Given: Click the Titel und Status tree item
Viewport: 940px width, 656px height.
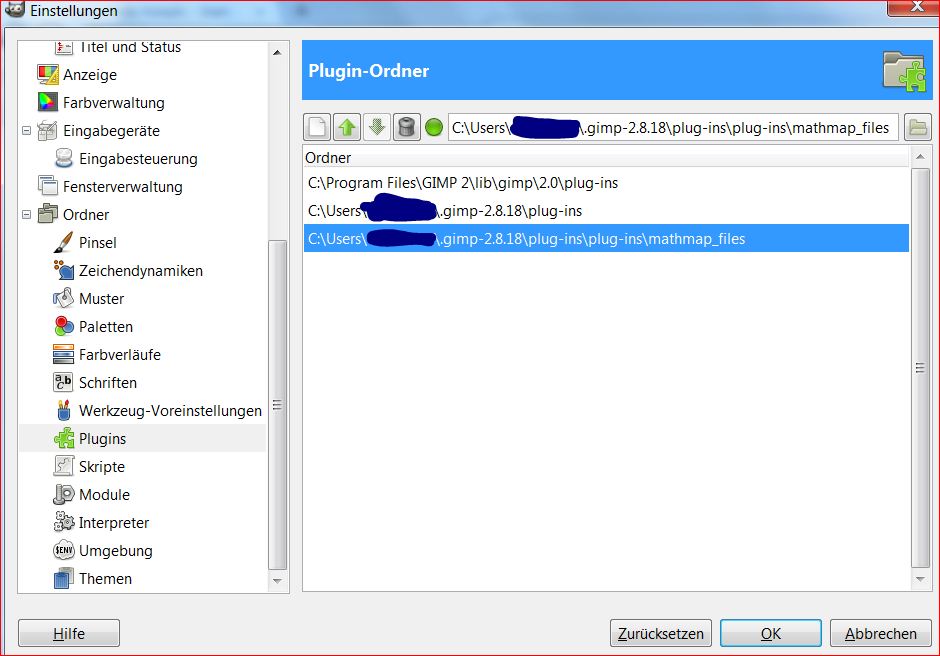Looking at the screenshot, I should click(x=129, y=47).
